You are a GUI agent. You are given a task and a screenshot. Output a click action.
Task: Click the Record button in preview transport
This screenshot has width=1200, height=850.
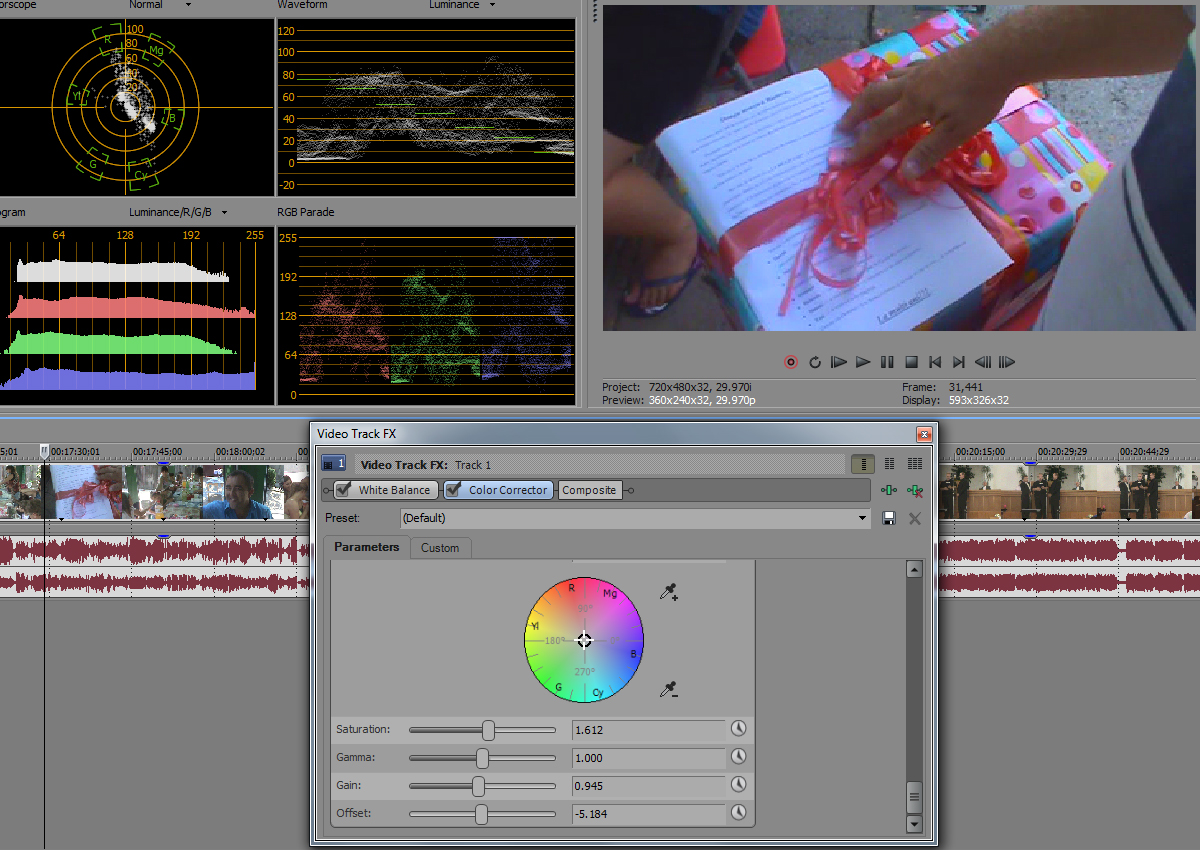pos(791,362)
